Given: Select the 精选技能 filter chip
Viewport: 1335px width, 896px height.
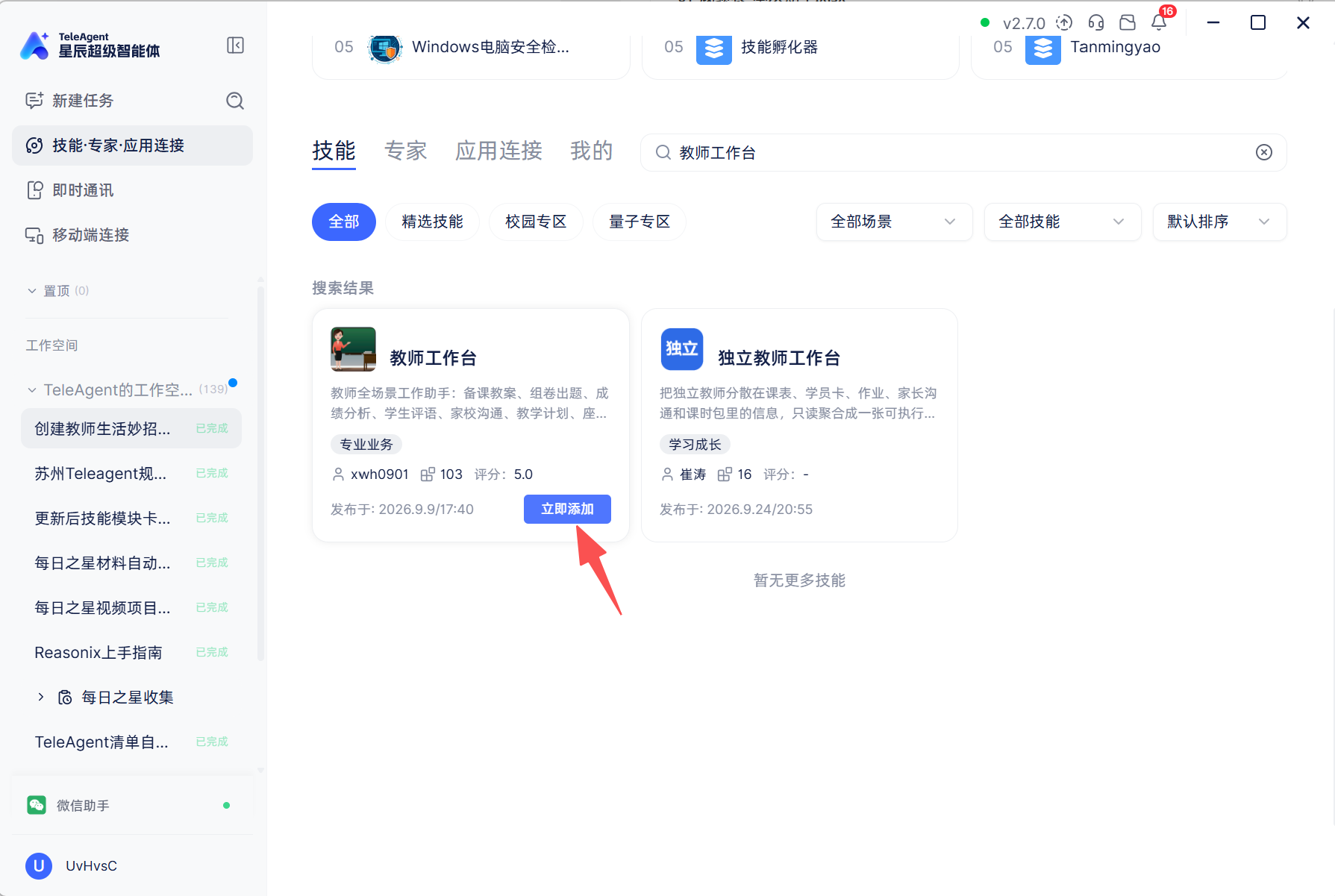Looking at the screenshot, I should (432, 222).
